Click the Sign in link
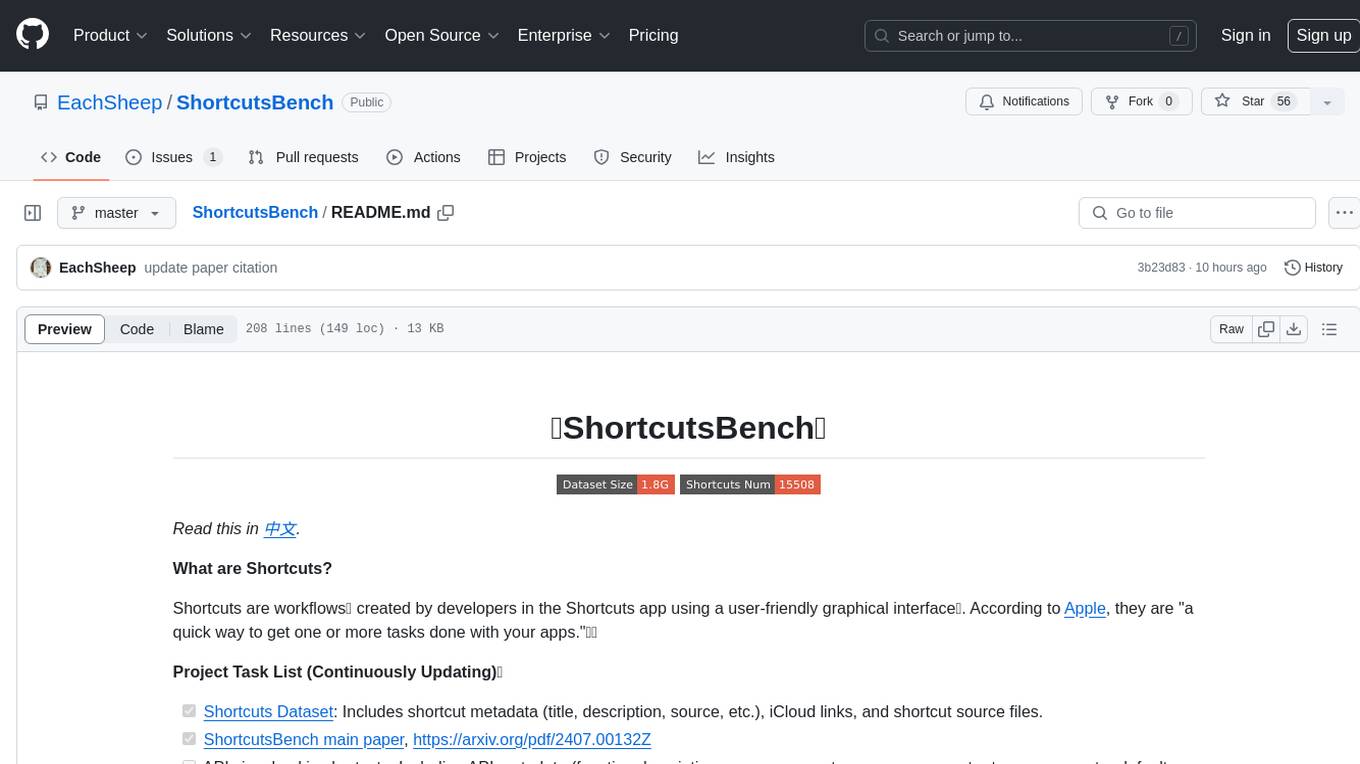Screen dimensions: 1360x764 [x=1246, y=35]
